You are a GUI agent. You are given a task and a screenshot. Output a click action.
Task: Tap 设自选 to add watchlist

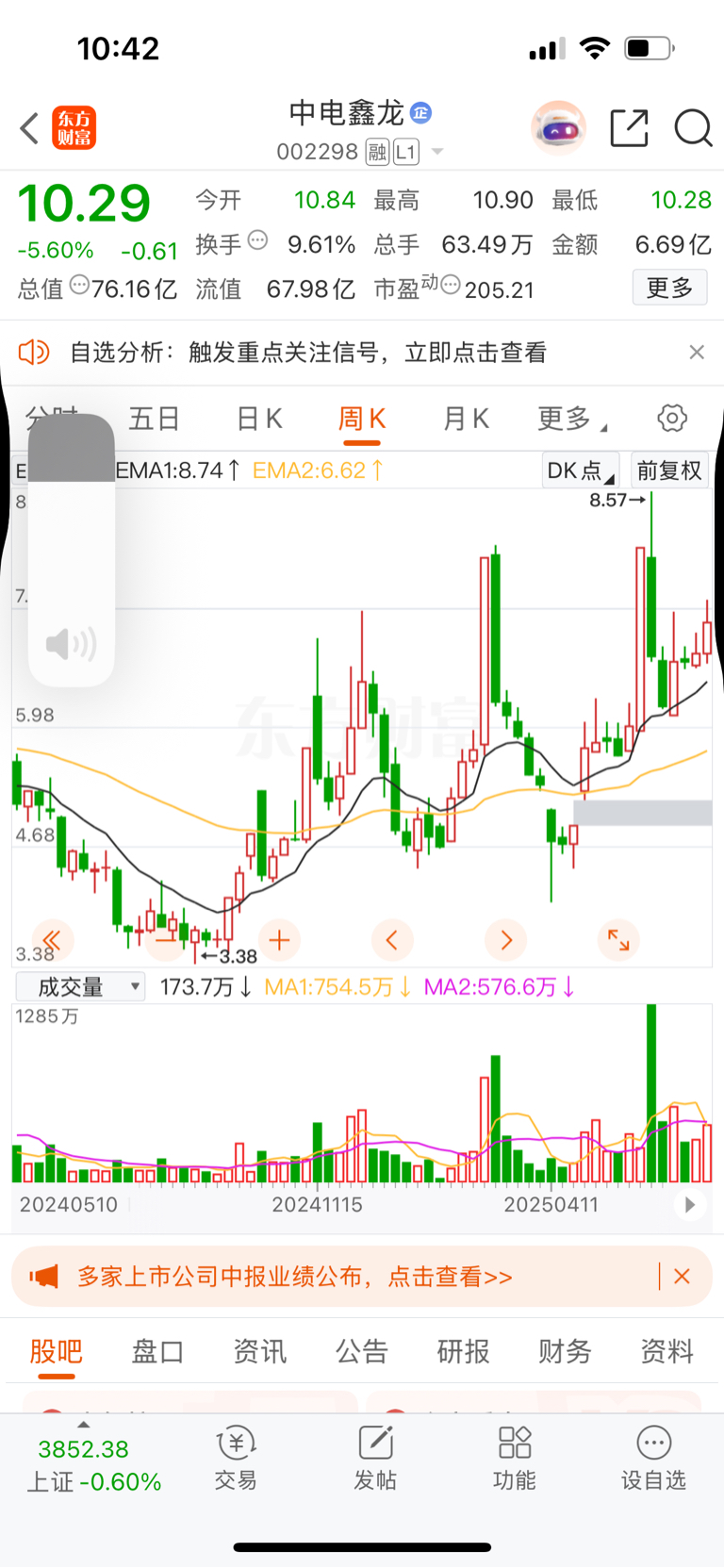[653, 1458]
